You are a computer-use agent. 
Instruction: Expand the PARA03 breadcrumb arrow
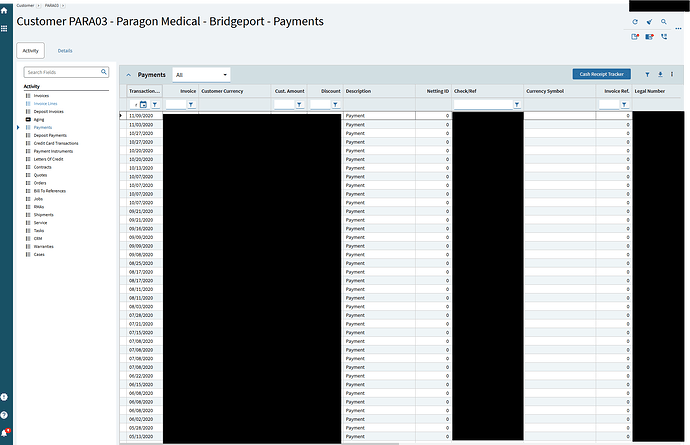pos(63,5)
